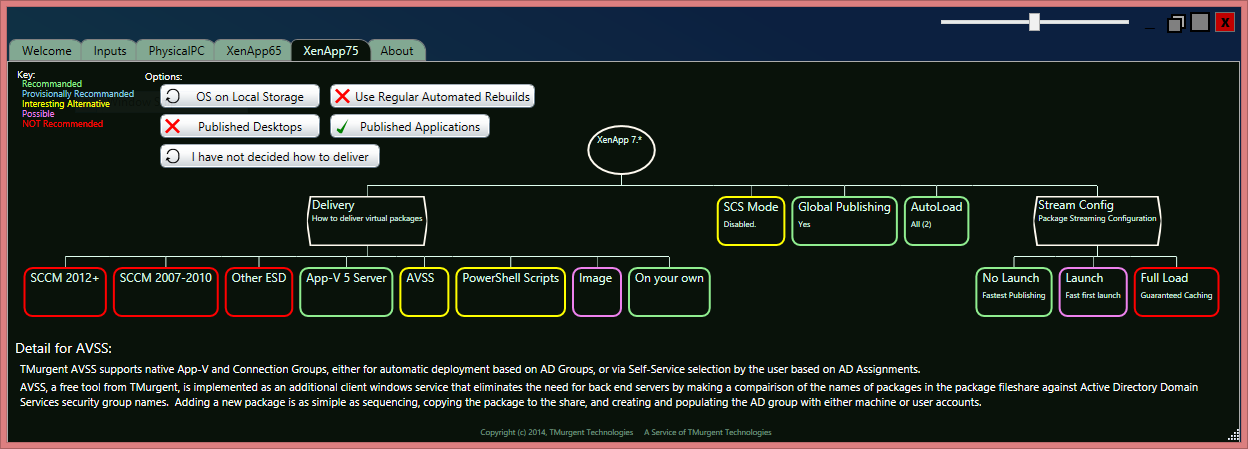This screenshot has width=1248, height=449.
Task: Select the No Launch streaming box
Action: [x=1014, y=292]
